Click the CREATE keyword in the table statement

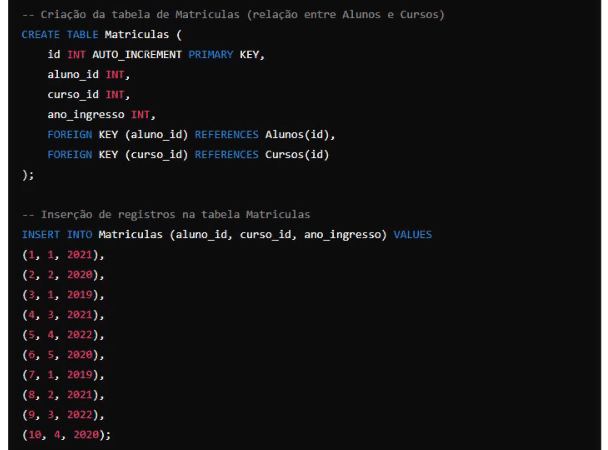coord(40,34)
